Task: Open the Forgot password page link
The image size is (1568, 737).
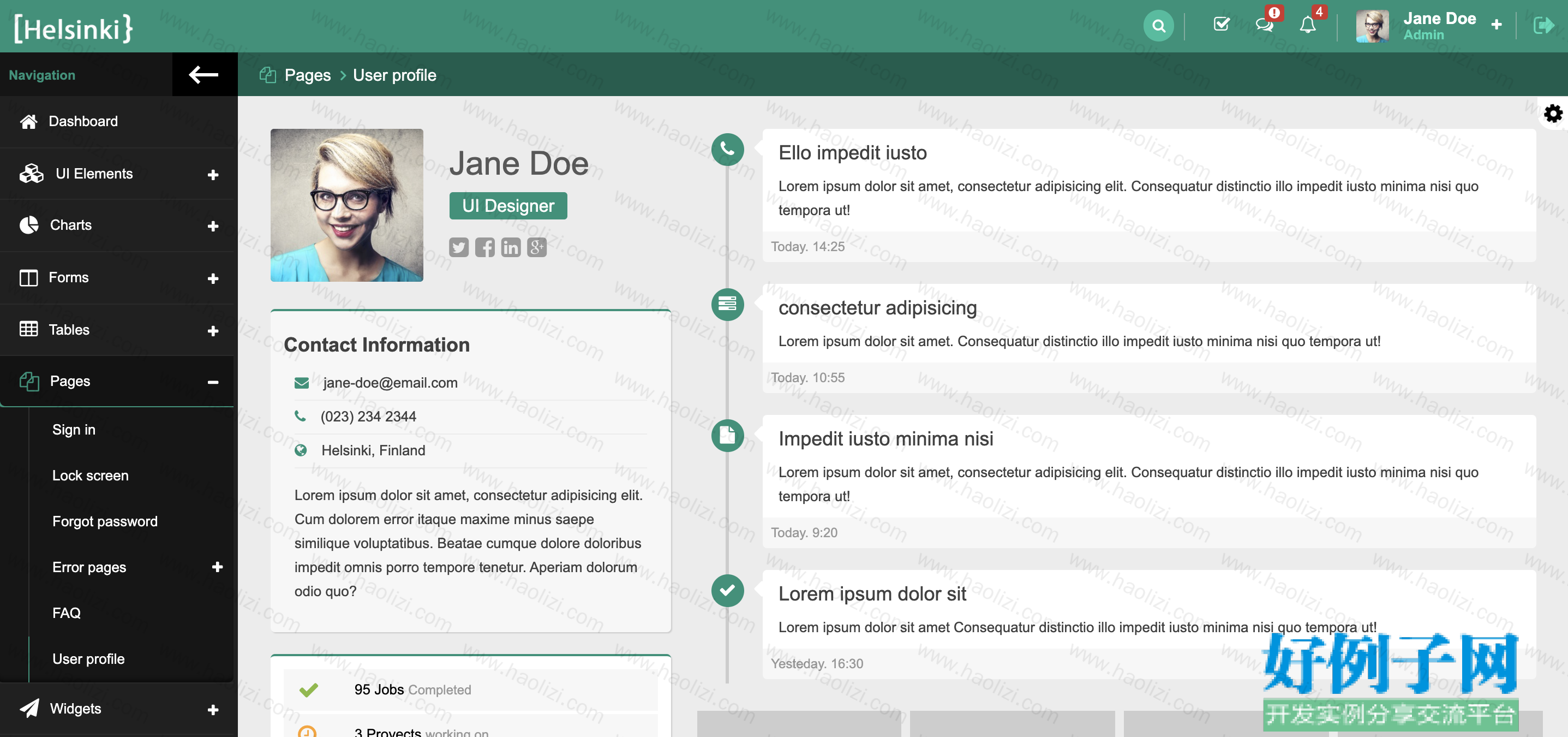Action: click(105, 521)
